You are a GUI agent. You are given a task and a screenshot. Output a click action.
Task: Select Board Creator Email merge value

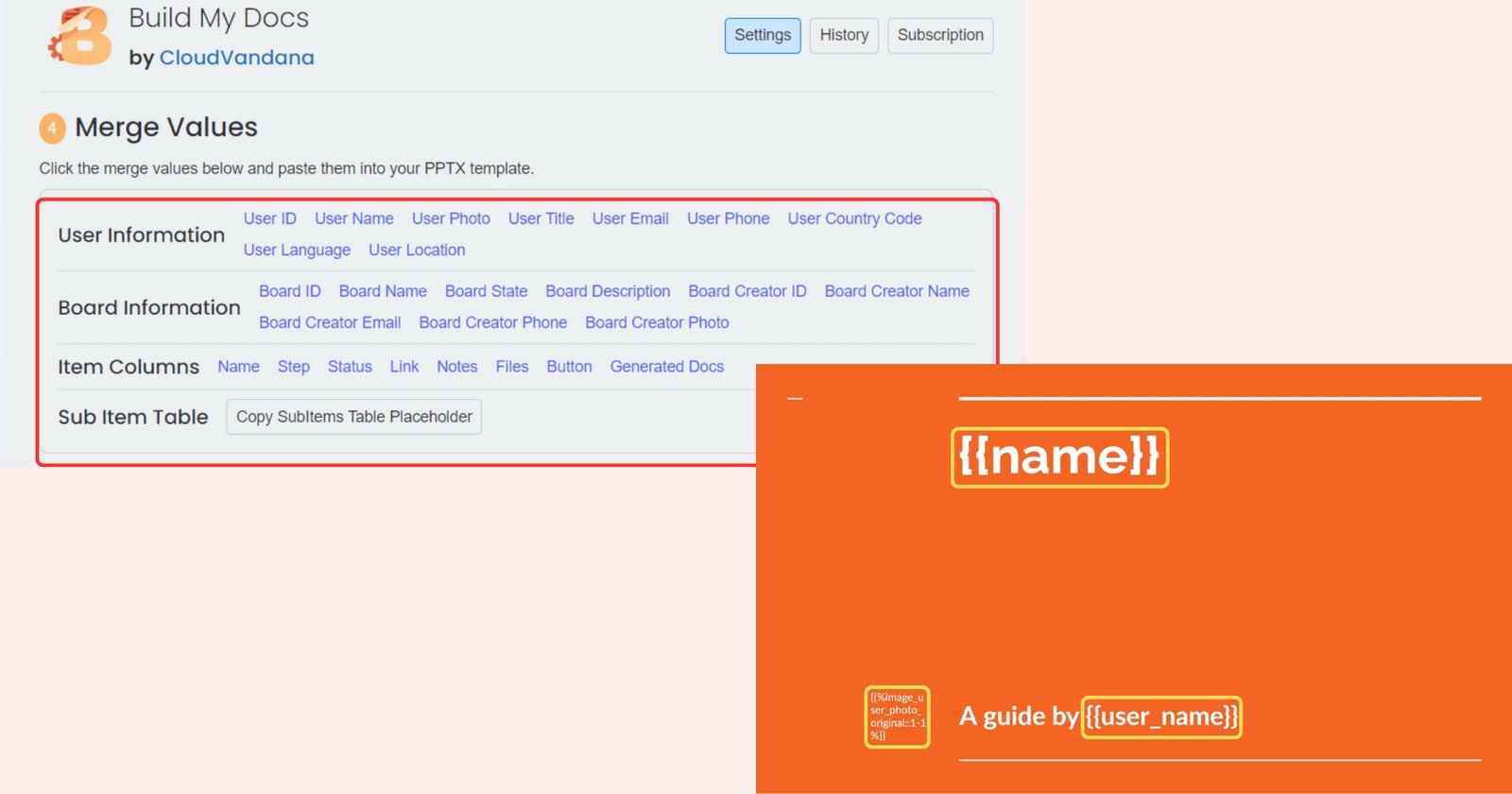330,322
